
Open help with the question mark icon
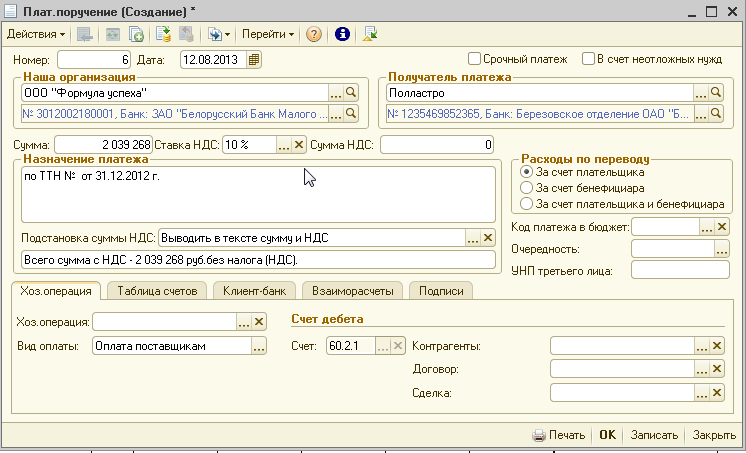click(314, 34)
